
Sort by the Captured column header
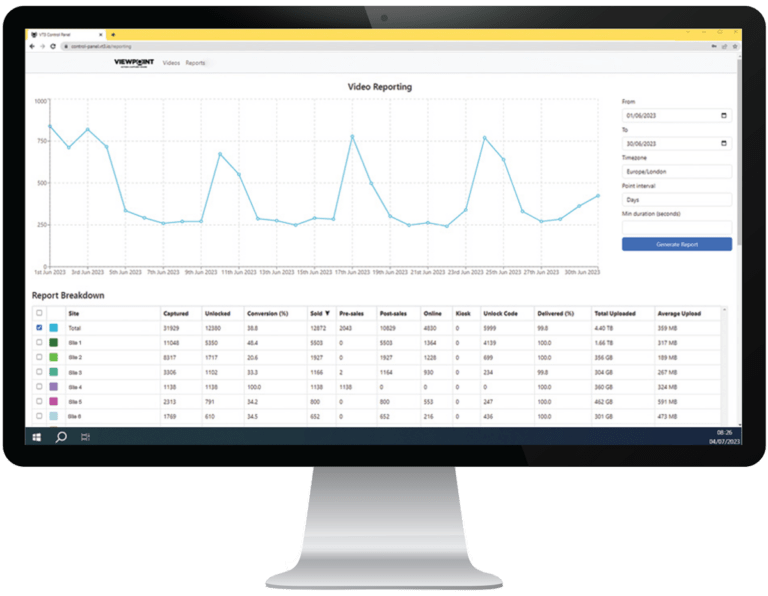[176, 313]
